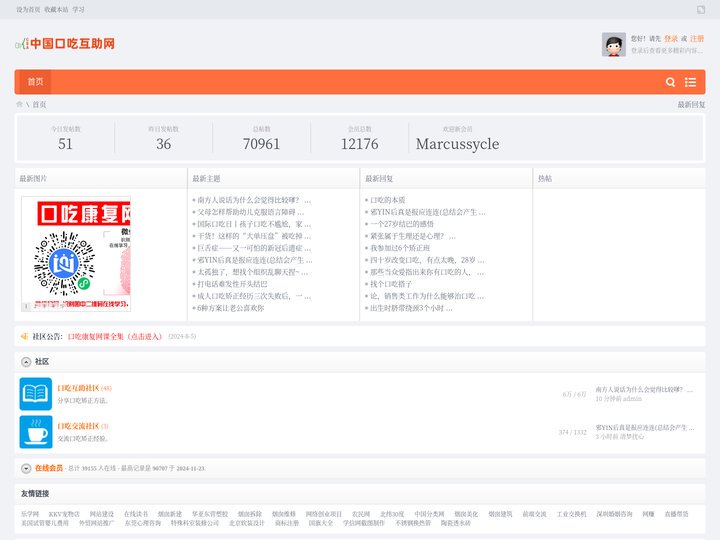
Task: Open topic 打电话难发性开头结巴
Action: (232, 284)
